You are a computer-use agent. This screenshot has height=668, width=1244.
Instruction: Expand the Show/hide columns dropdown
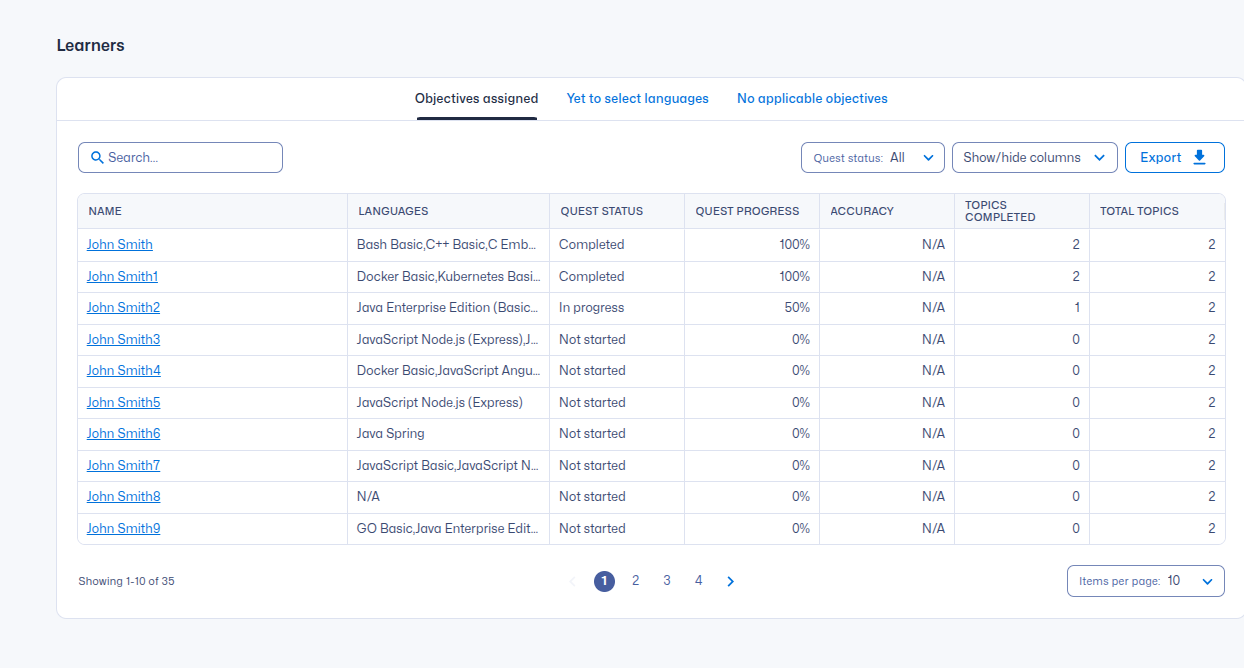[x=1034, y=158]
